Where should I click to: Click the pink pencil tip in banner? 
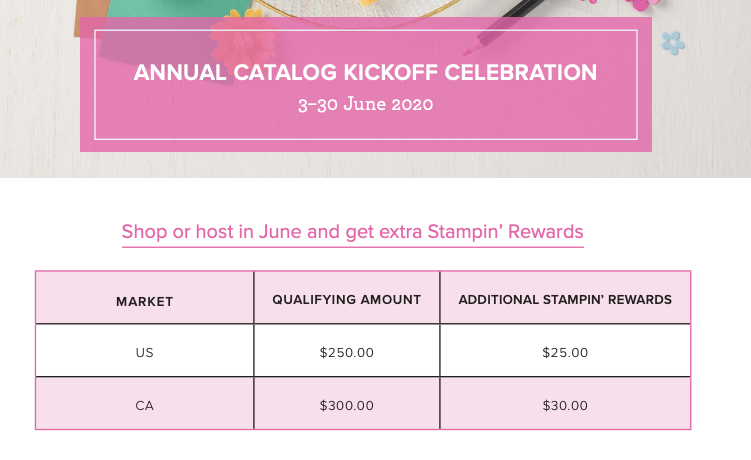coord(472,48)
